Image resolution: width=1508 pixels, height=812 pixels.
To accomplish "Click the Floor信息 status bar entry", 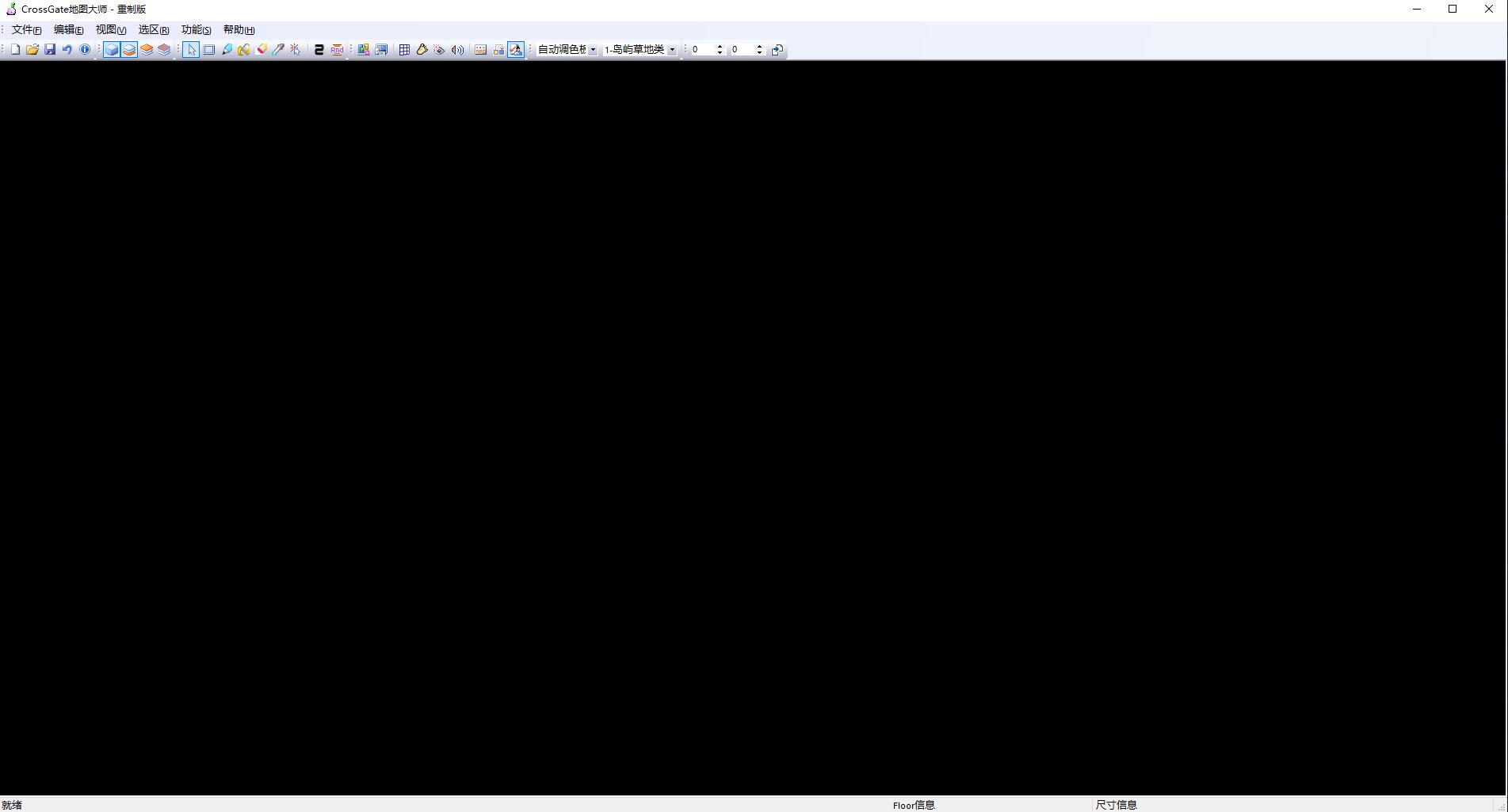I will coord(914,805).
